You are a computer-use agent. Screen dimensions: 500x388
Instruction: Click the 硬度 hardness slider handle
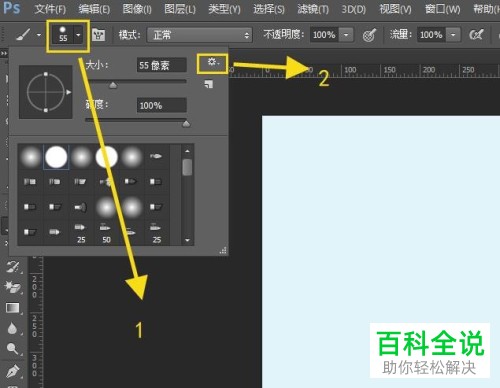click(186, 124)
